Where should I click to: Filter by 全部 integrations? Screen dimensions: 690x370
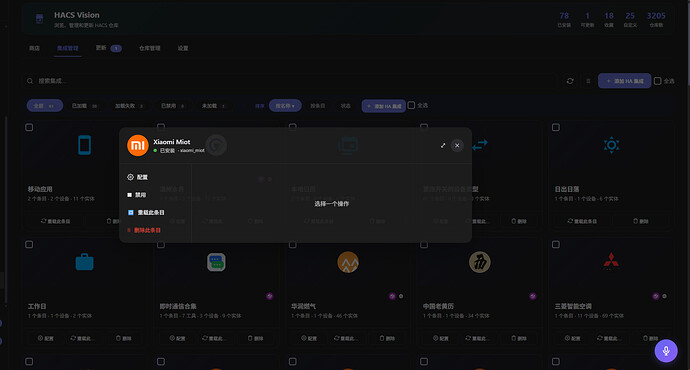coord(44,106)
